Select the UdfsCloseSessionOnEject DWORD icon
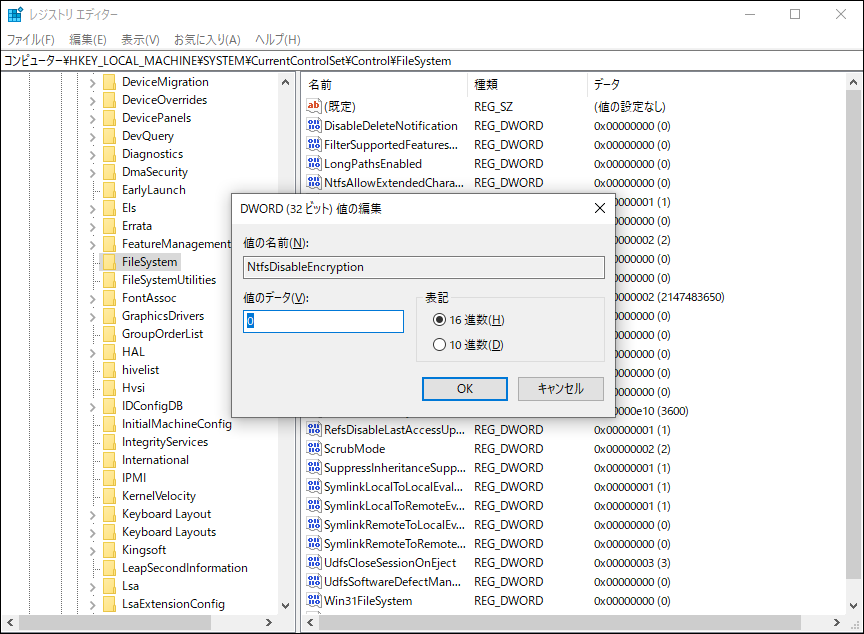 tap(314, 562)
